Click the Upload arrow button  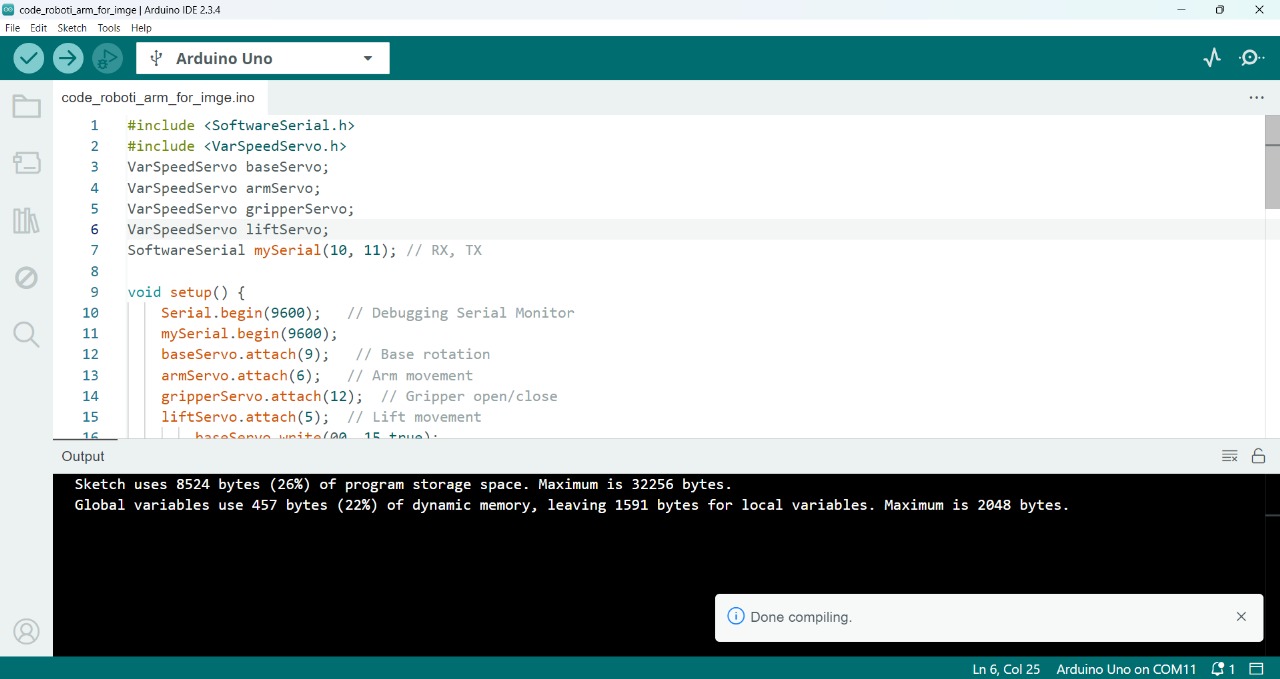point(68,58)
